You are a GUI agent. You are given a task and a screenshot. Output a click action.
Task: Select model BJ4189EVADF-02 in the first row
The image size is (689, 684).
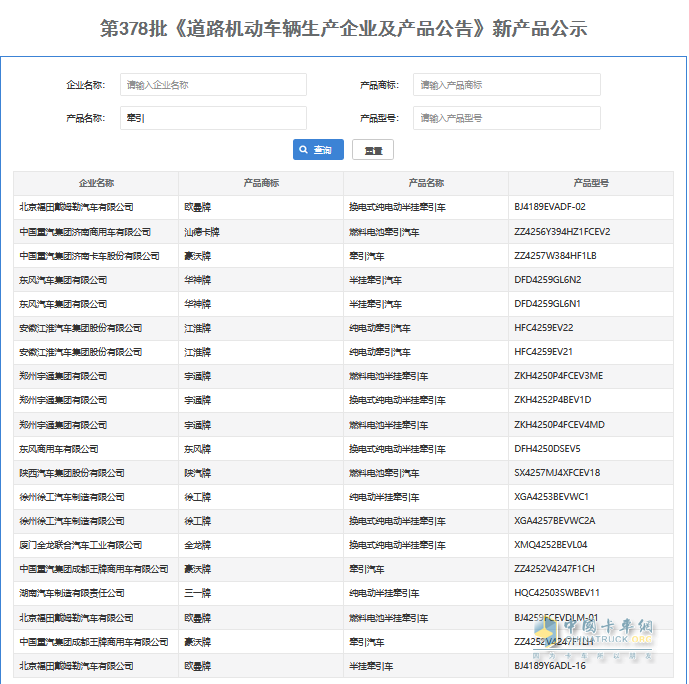click(564, 208)
